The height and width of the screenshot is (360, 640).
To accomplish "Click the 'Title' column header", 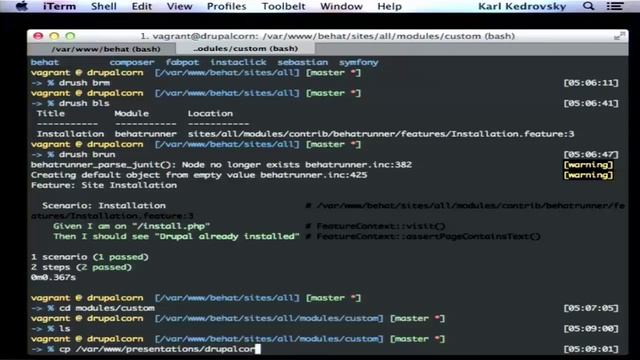I will (51, 113).
